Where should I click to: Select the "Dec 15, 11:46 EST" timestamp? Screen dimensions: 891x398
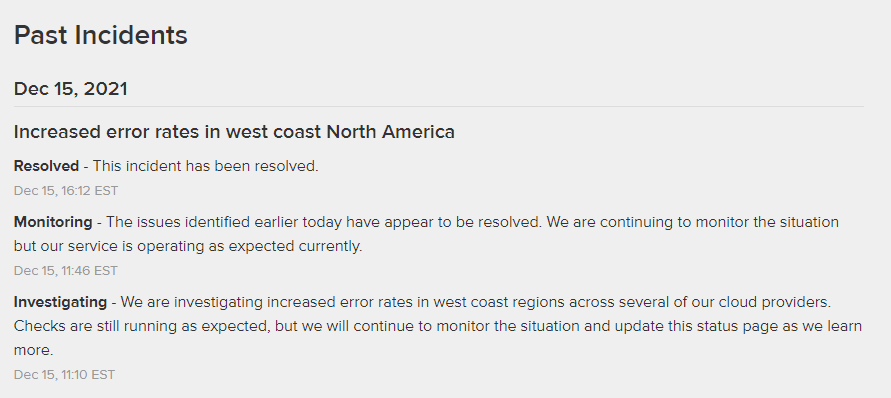(66, 271)
